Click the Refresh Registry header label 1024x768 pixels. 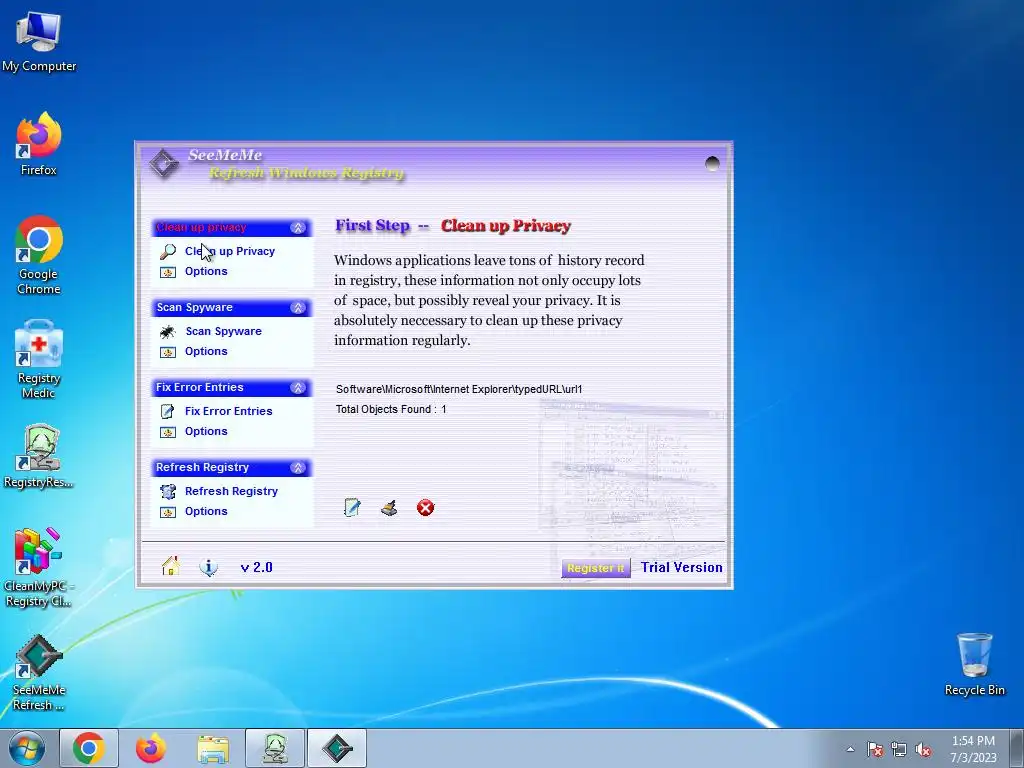click(202, 468)
